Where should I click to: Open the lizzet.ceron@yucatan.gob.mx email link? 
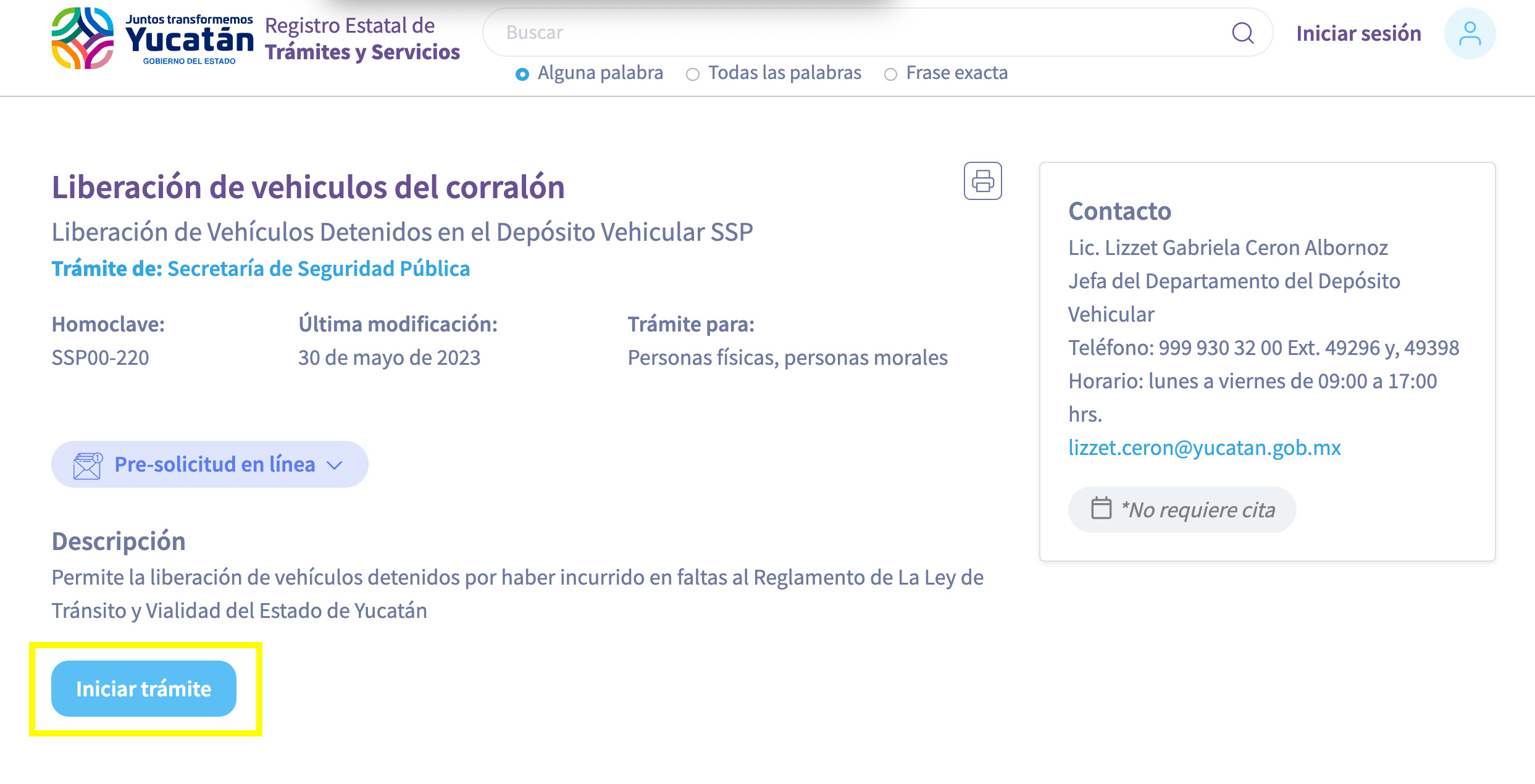tap(1205, 448)
